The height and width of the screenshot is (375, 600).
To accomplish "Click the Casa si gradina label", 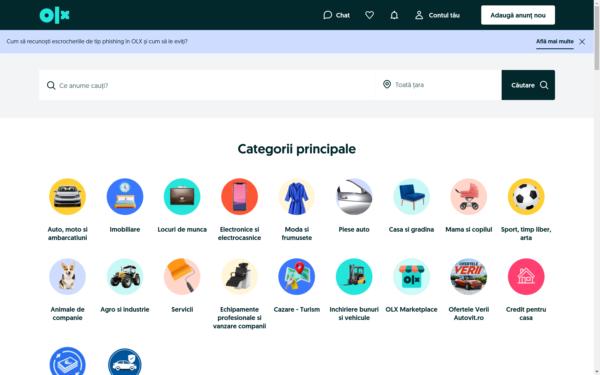I will click(x=411, y=230).
